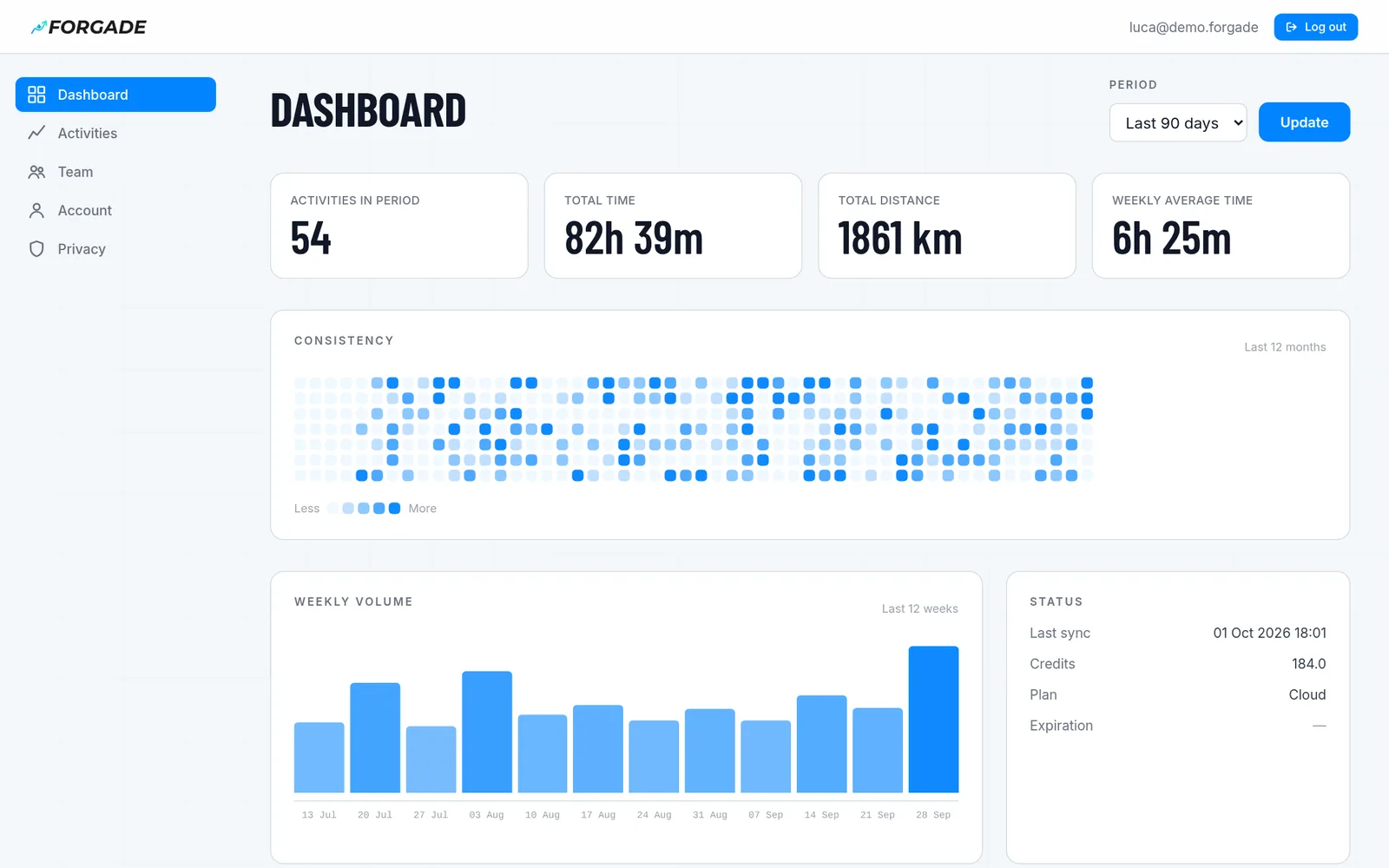
Task: Click the Last 12 months label
Action: pyautogui.click(x=1285, y=347)
